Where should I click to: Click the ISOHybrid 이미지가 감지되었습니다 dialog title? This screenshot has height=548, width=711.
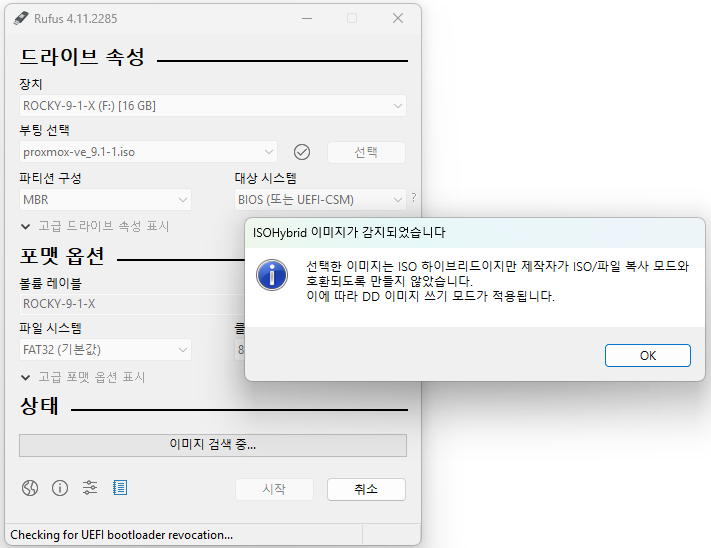tap(349, 233)
